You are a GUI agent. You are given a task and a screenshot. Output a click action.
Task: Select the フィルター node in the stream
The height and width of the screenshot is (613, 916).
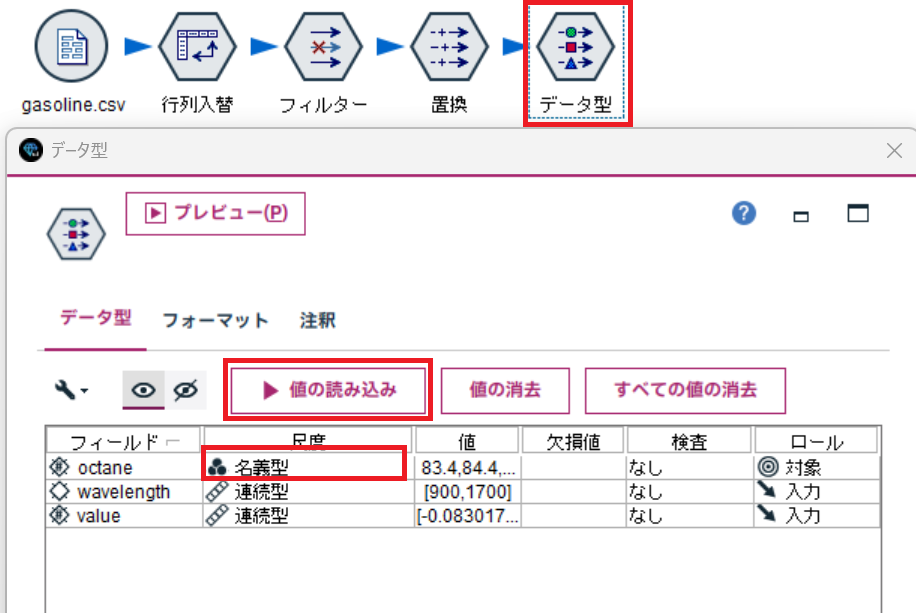pyautogui.click(x=323, y=45)
